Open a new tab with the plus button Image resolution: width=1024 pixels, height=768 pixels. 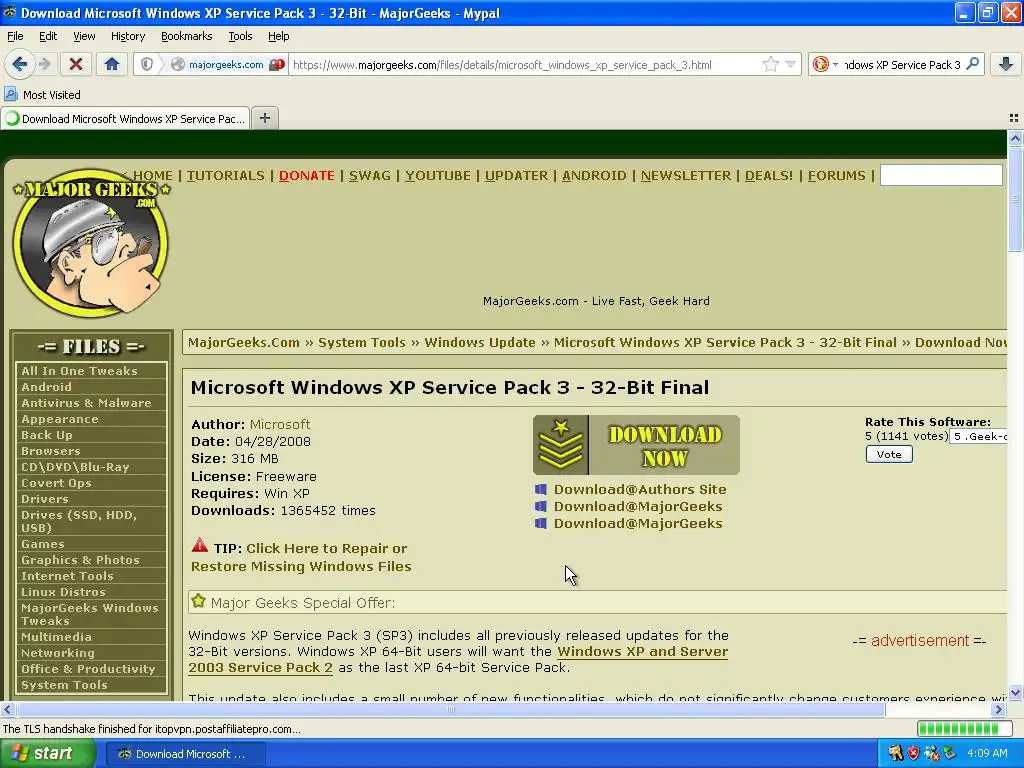tap(264, 118)
